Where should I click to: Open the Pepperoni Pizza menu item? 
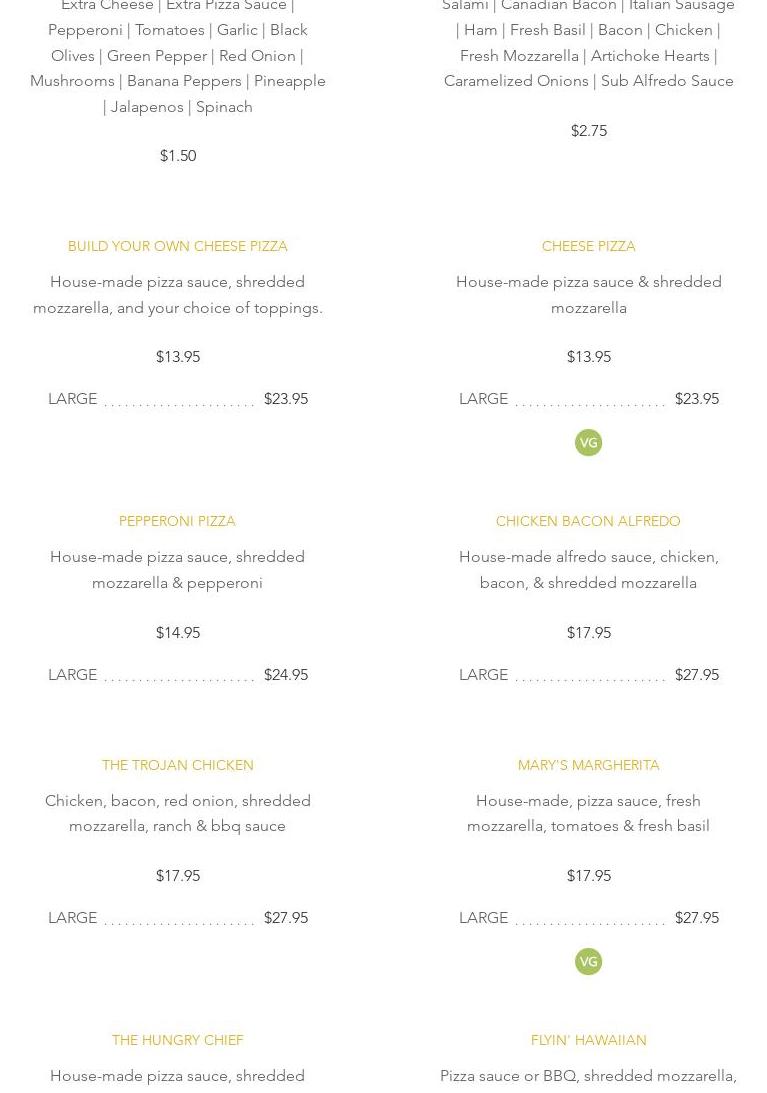point(177,521)
